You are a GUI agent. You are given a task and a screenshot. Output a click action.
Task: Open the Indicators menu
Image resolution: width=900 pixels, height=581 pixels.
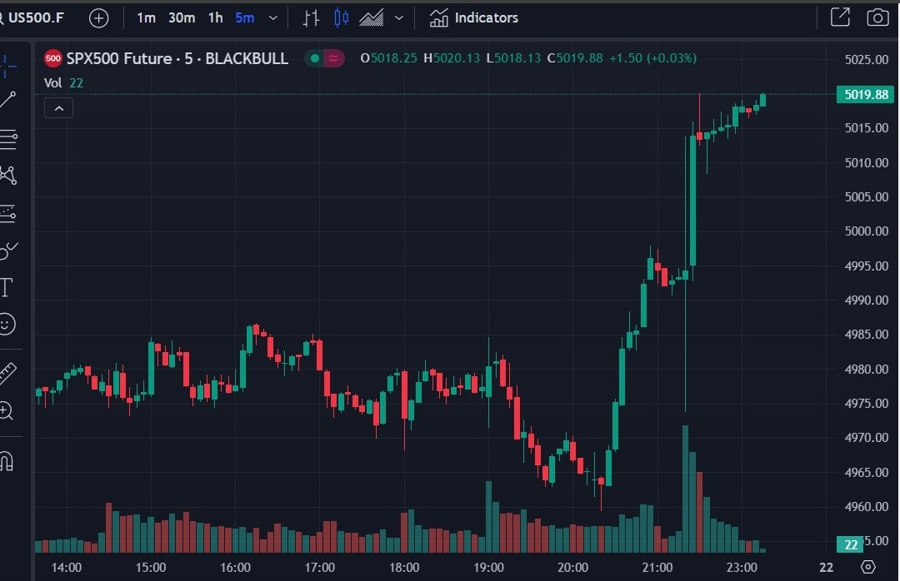click(474, 18)
